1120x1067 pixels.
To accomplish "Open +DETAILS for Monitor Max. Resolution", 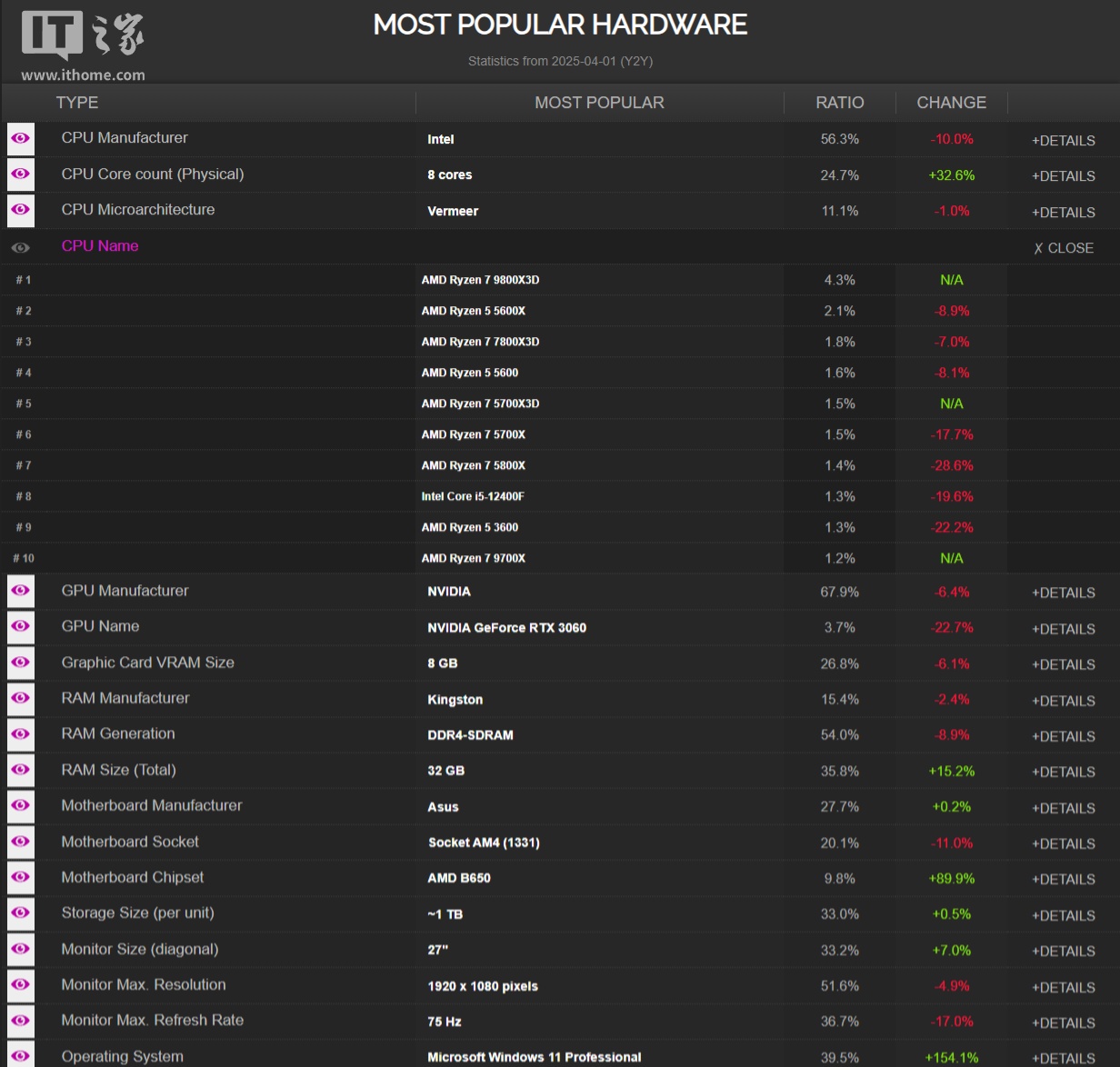I will (1063, 987).
